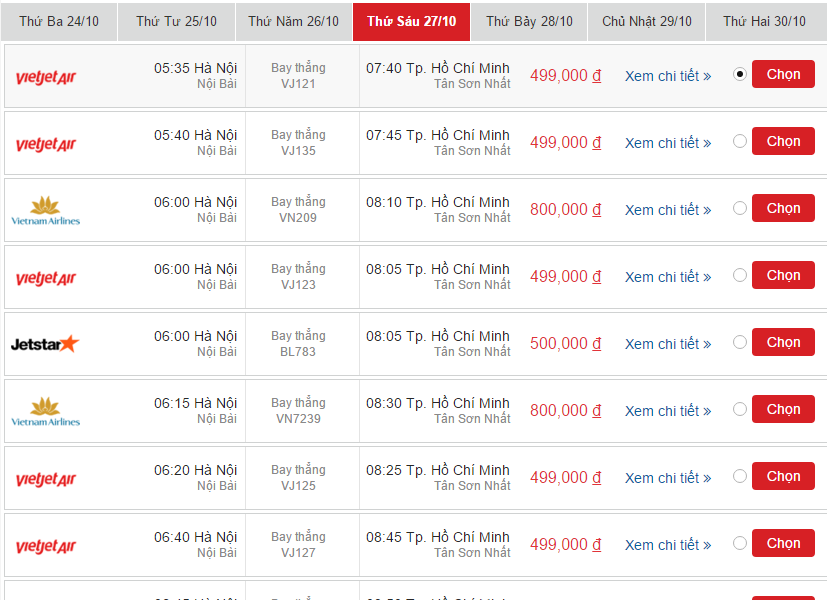Select the radio button for Jetstar BL783
The image size is (827, 600).
click(740, 342)
